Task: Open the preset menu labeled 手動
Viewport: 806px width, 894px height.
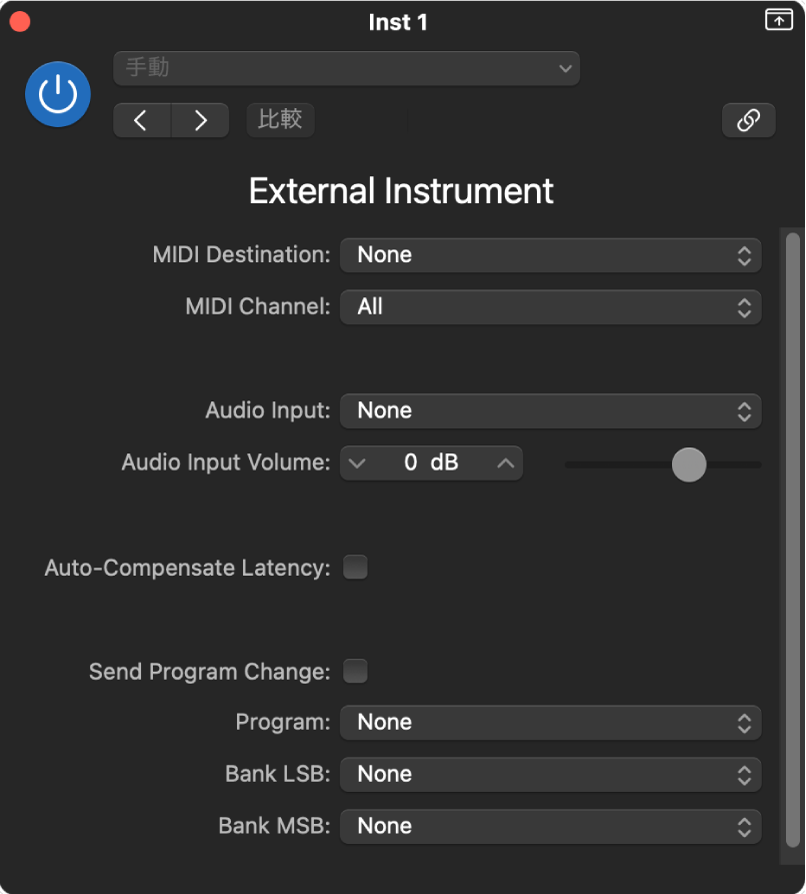Action: coord(346,68)
